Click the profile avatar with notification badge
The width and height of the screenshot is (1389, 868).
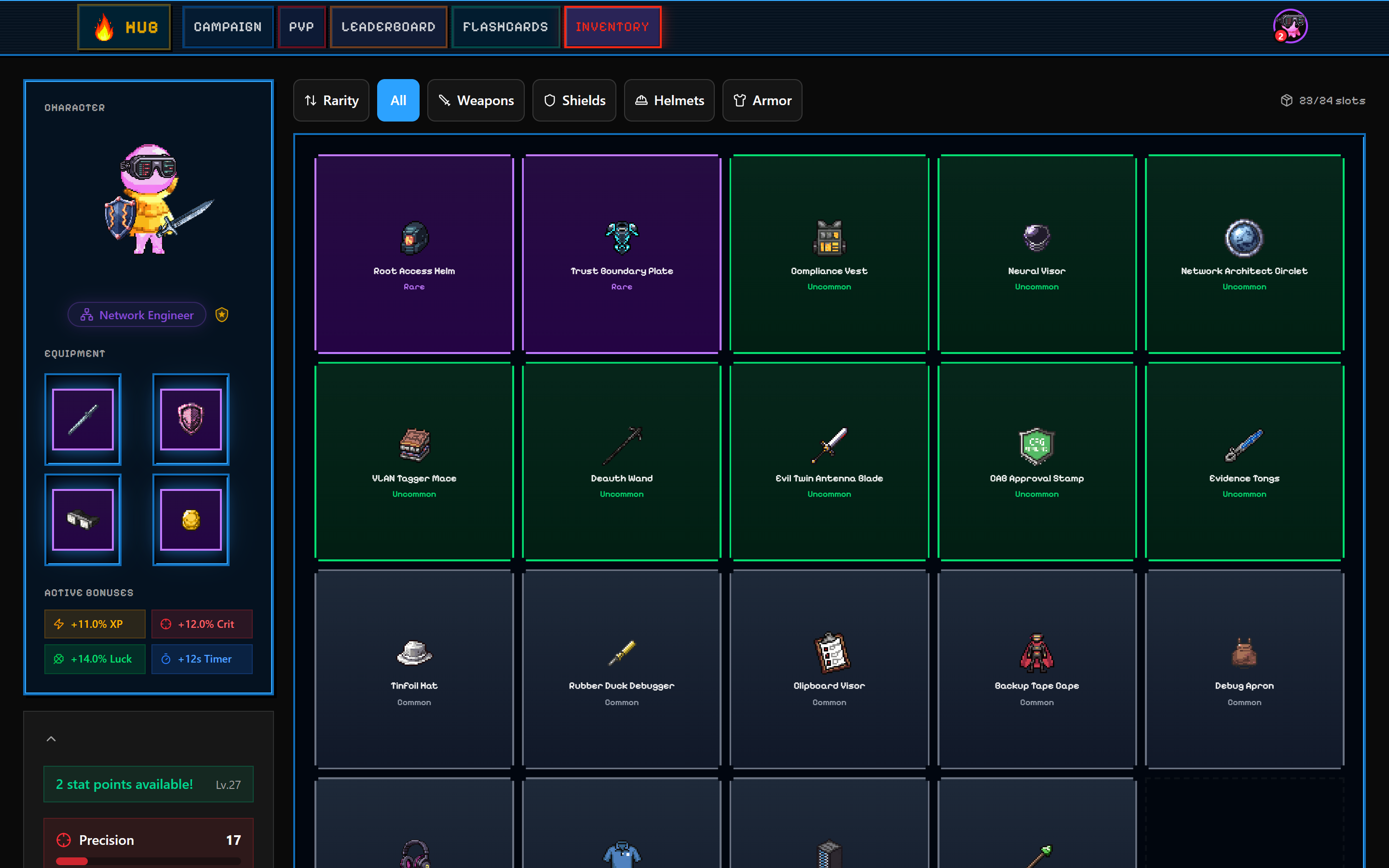tap(1290, 25)
